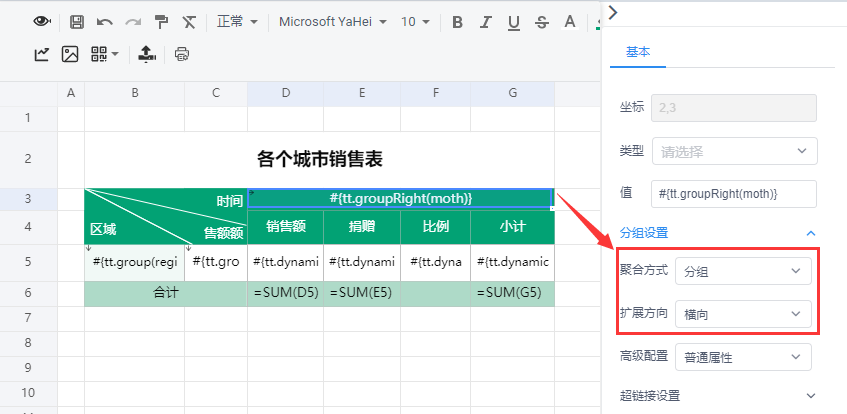Select the #{tt.gro cell in C5

point(216,262)
